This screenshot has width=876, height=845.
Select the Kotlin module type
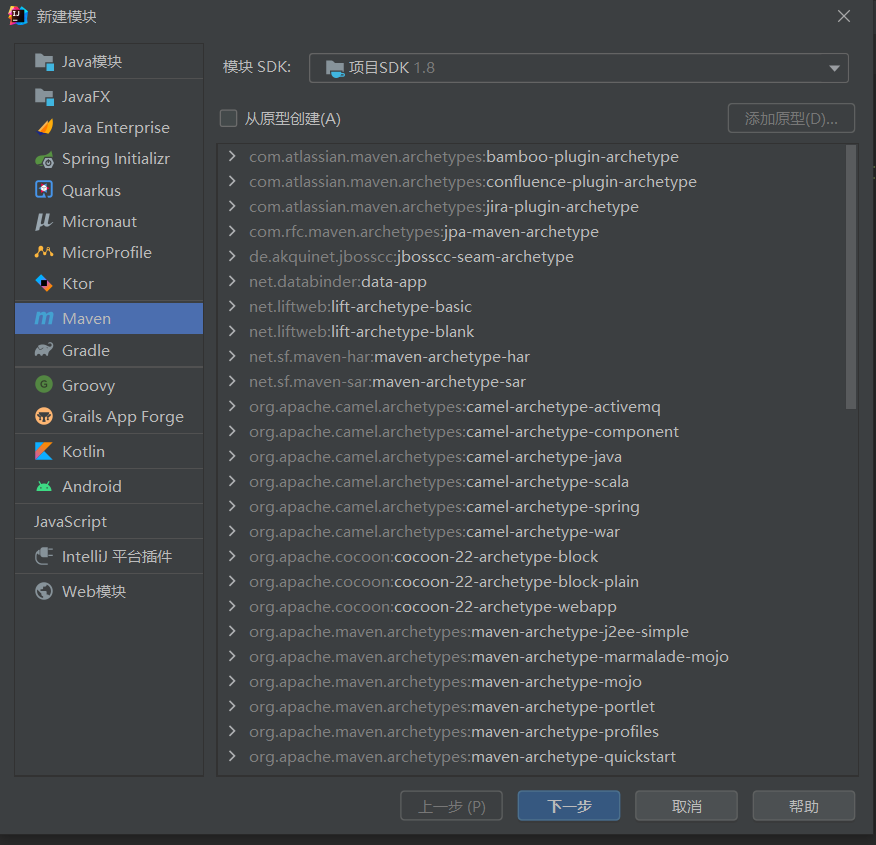(x=109, y=451)
